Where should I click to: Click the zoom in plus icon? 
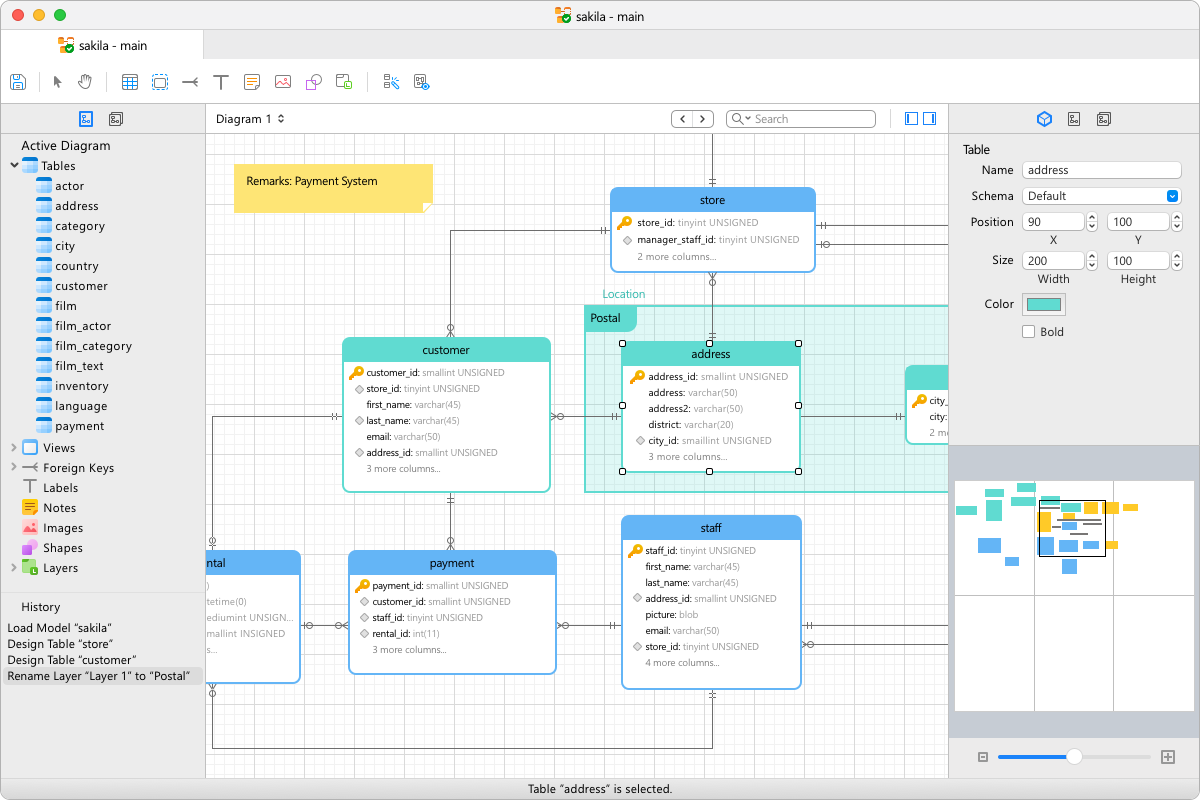click(x=1167, y=757)
